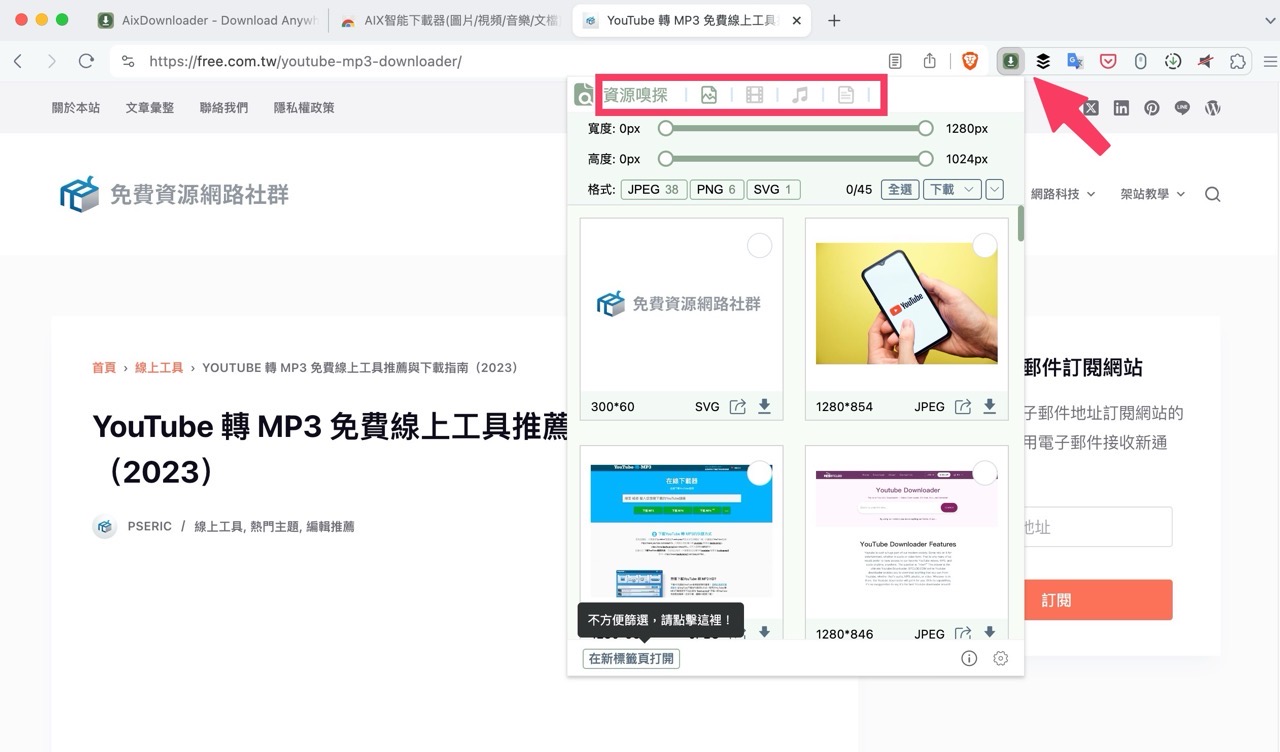The height and width of the screenshot is (752, 1280).
Task: Click 首頁 breadcrumb link
Action: [x=104, y=367]
